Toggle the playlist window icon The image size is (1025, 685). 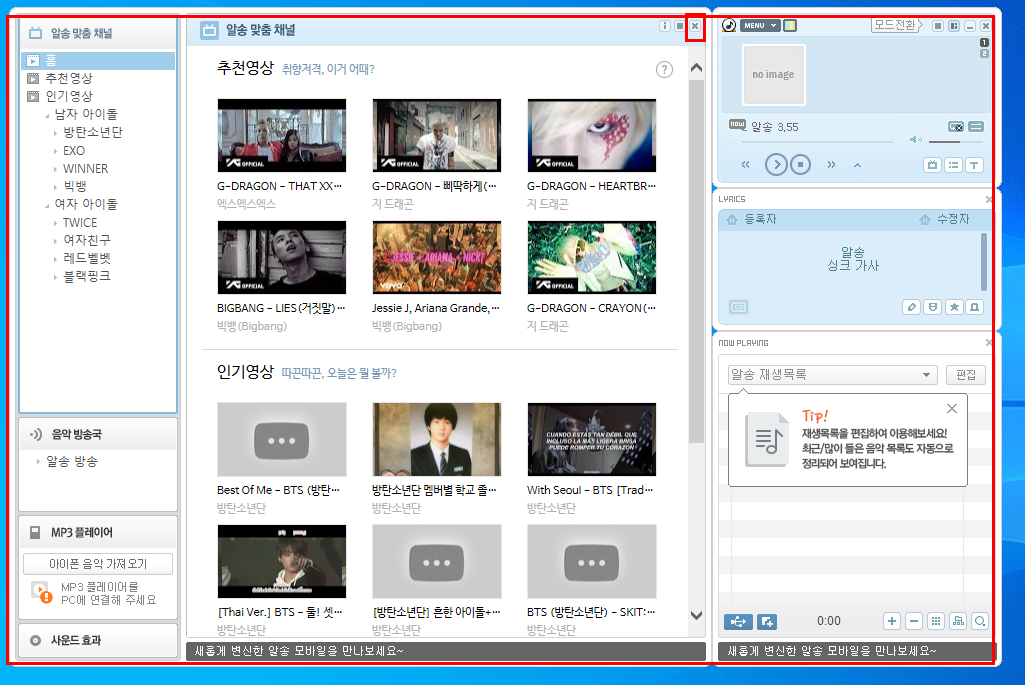point(954,165)
